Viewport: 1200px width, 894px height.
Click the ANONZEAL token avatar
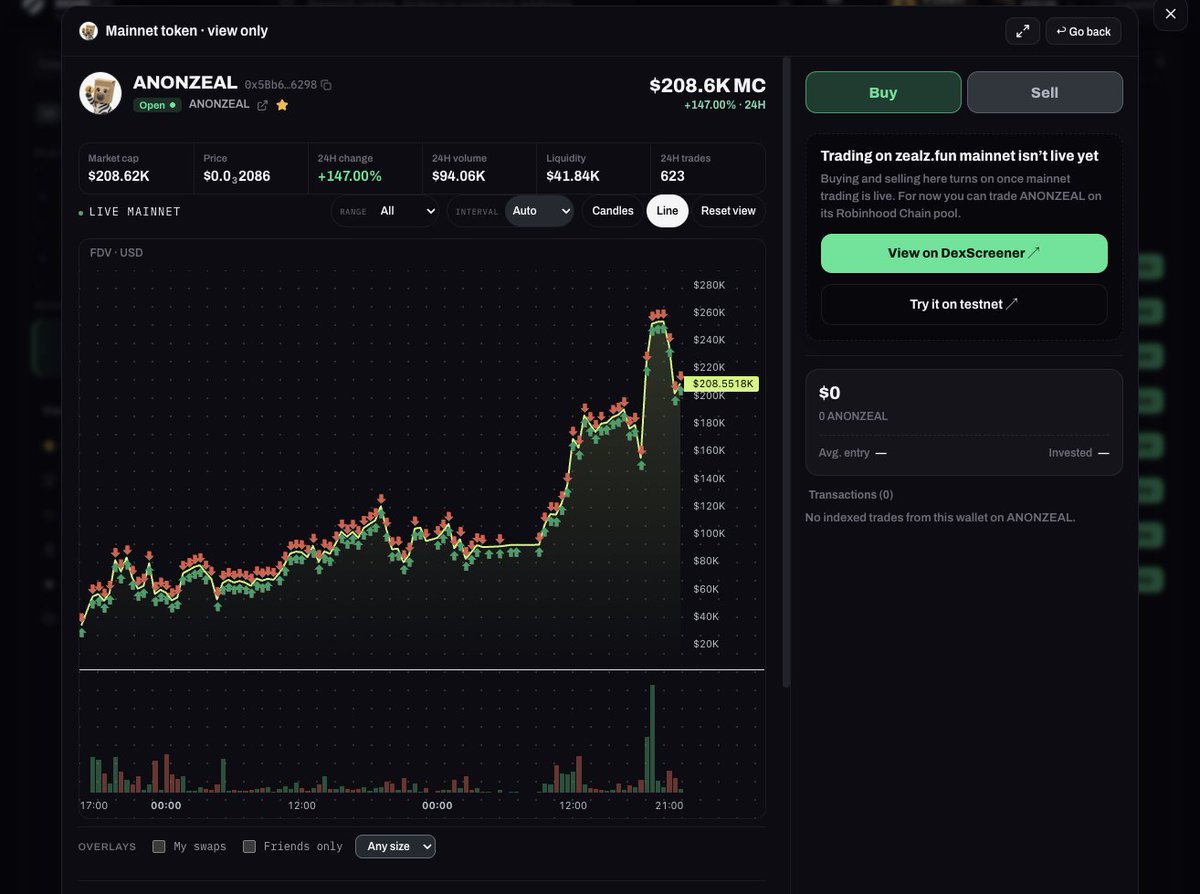tap(100, 93)
